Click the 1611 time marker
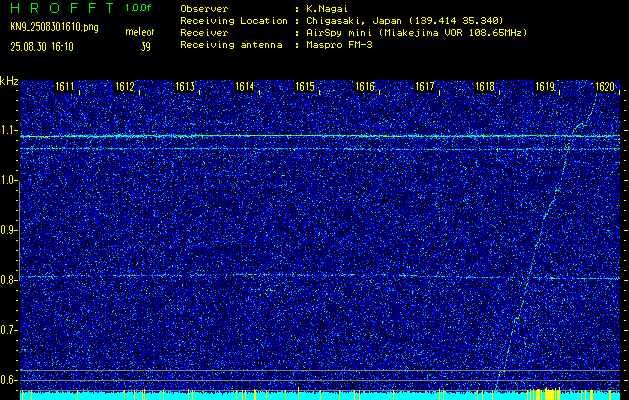629x400 pixels. tap(65, 87)
